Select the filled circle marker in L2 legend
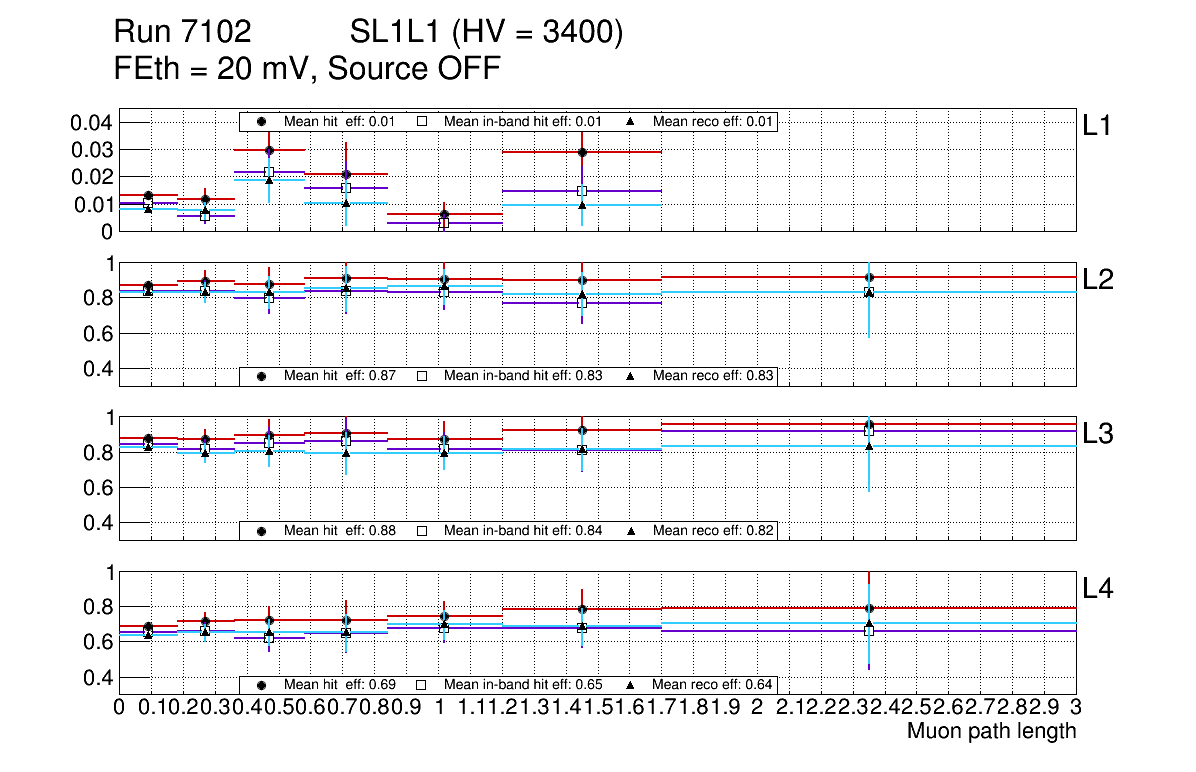This screenshot has width=1196, height=772. coord(262,376)
